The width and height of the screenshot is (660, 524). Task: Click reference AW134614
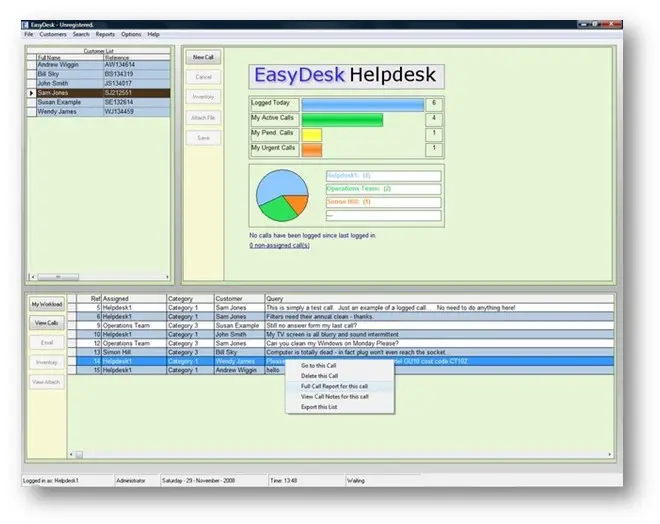(x=137, y=65)
